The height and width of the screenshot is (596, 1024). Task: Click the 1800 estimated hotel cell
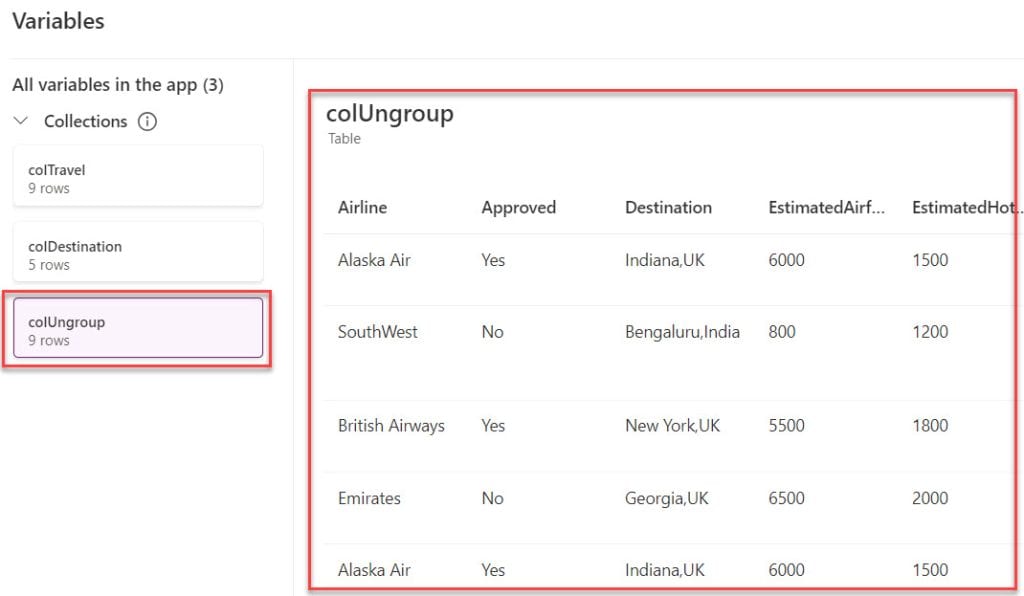930,426
